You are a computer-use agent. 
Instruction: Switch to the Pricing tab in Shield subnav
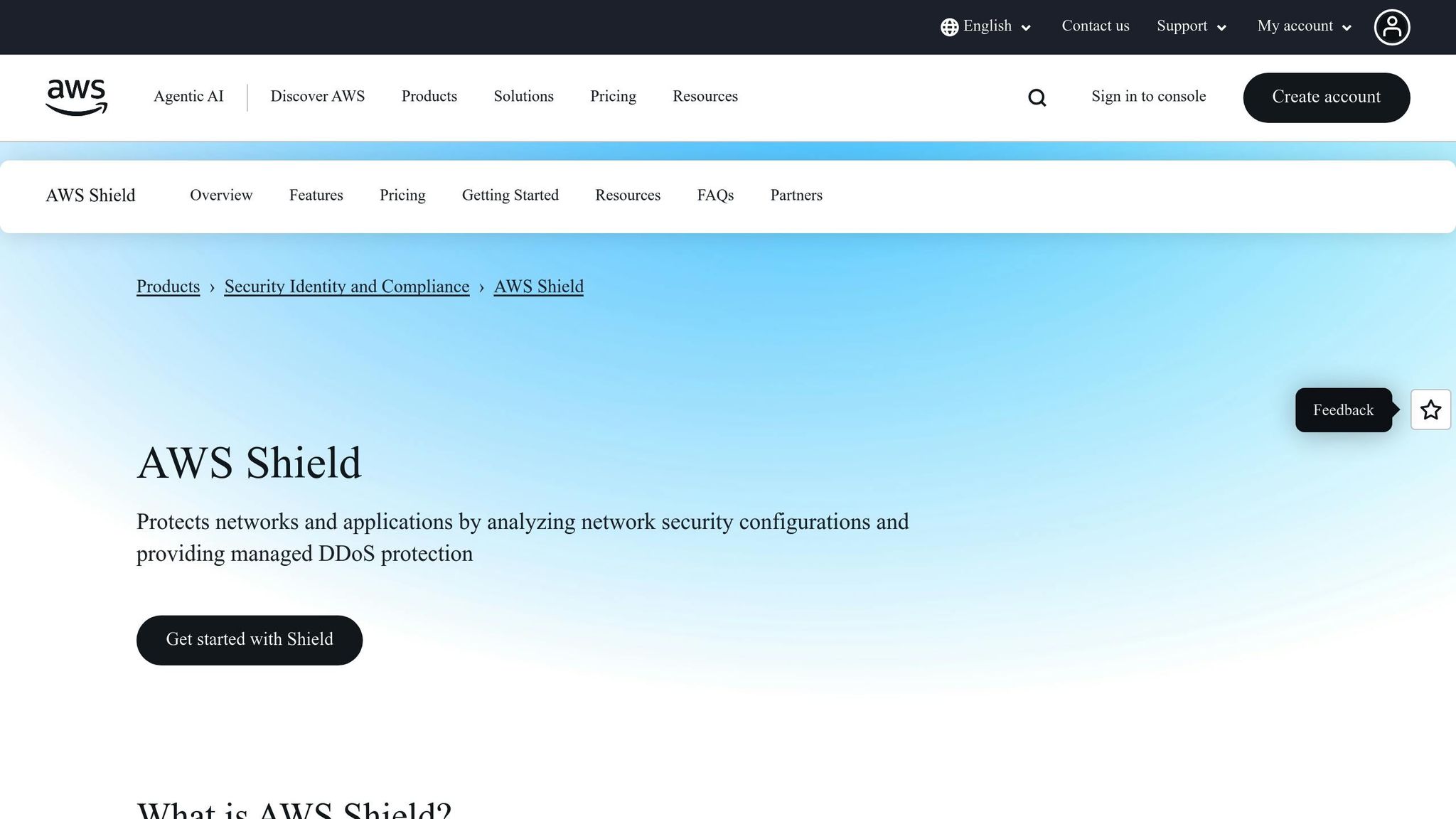tap(402, 196)
